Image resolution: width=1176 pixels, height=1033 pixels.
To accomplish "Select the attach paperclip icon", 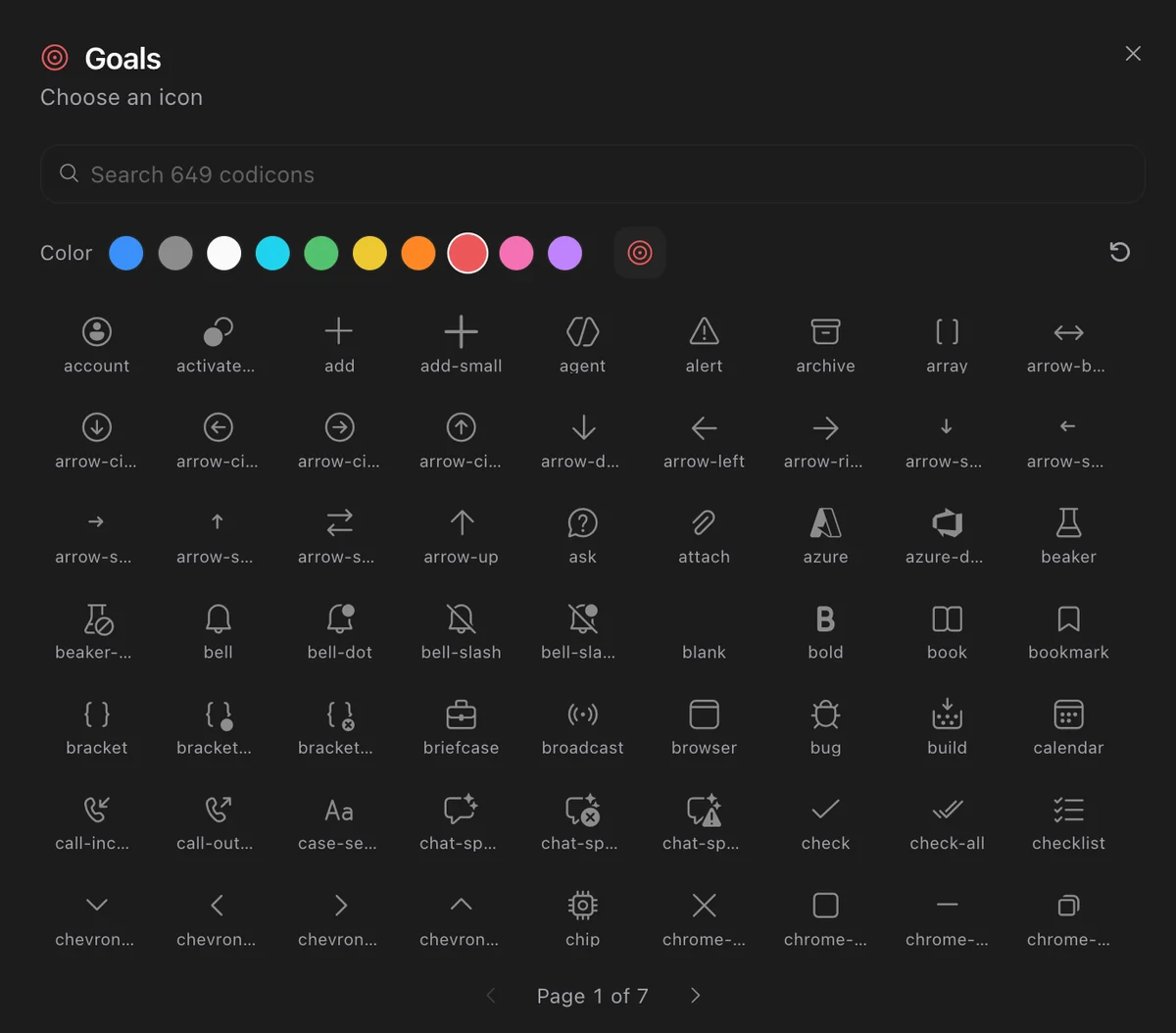I will point(704,536).
